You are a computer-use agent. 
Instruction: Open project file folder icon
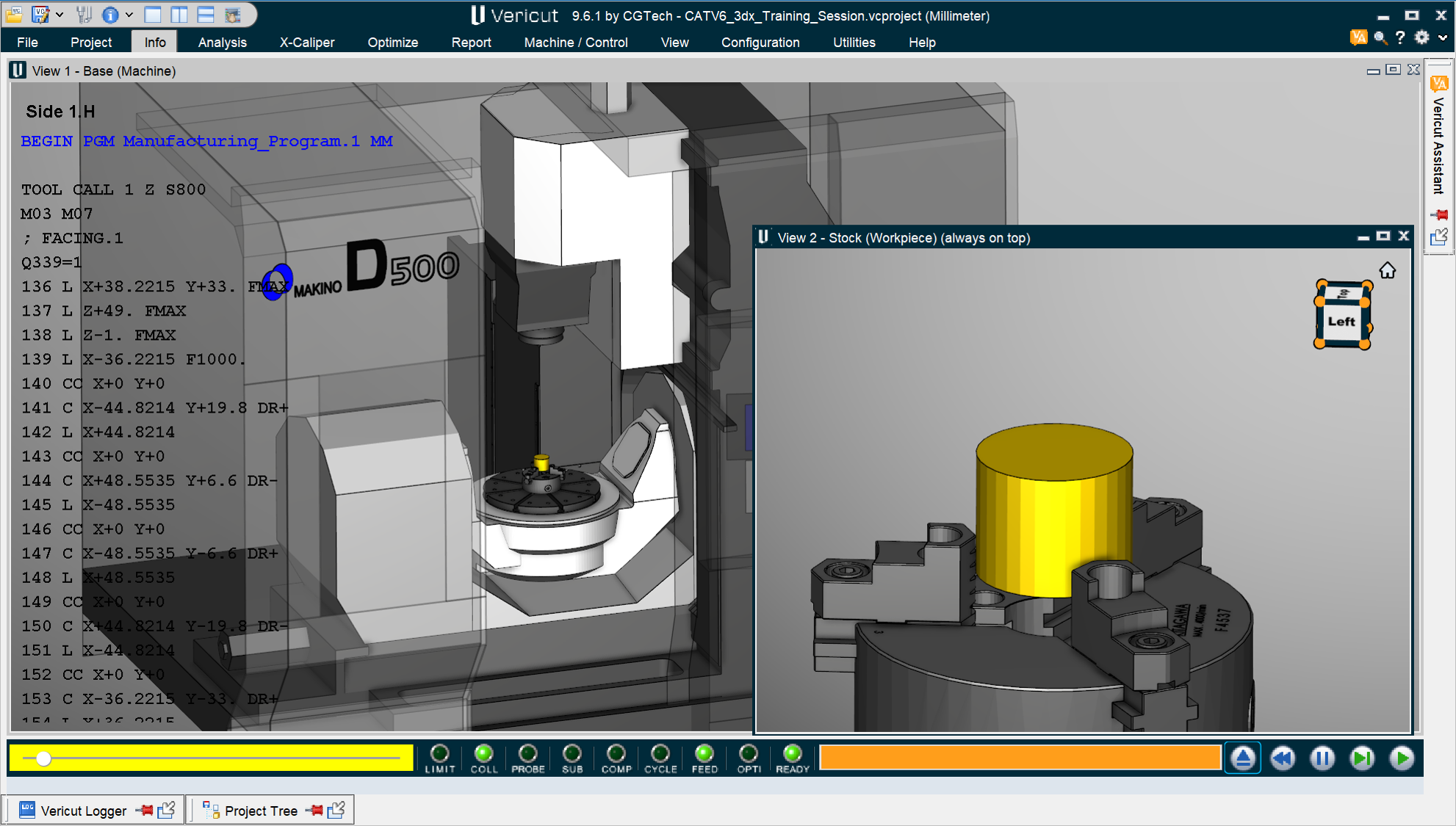tap(14, 14)
